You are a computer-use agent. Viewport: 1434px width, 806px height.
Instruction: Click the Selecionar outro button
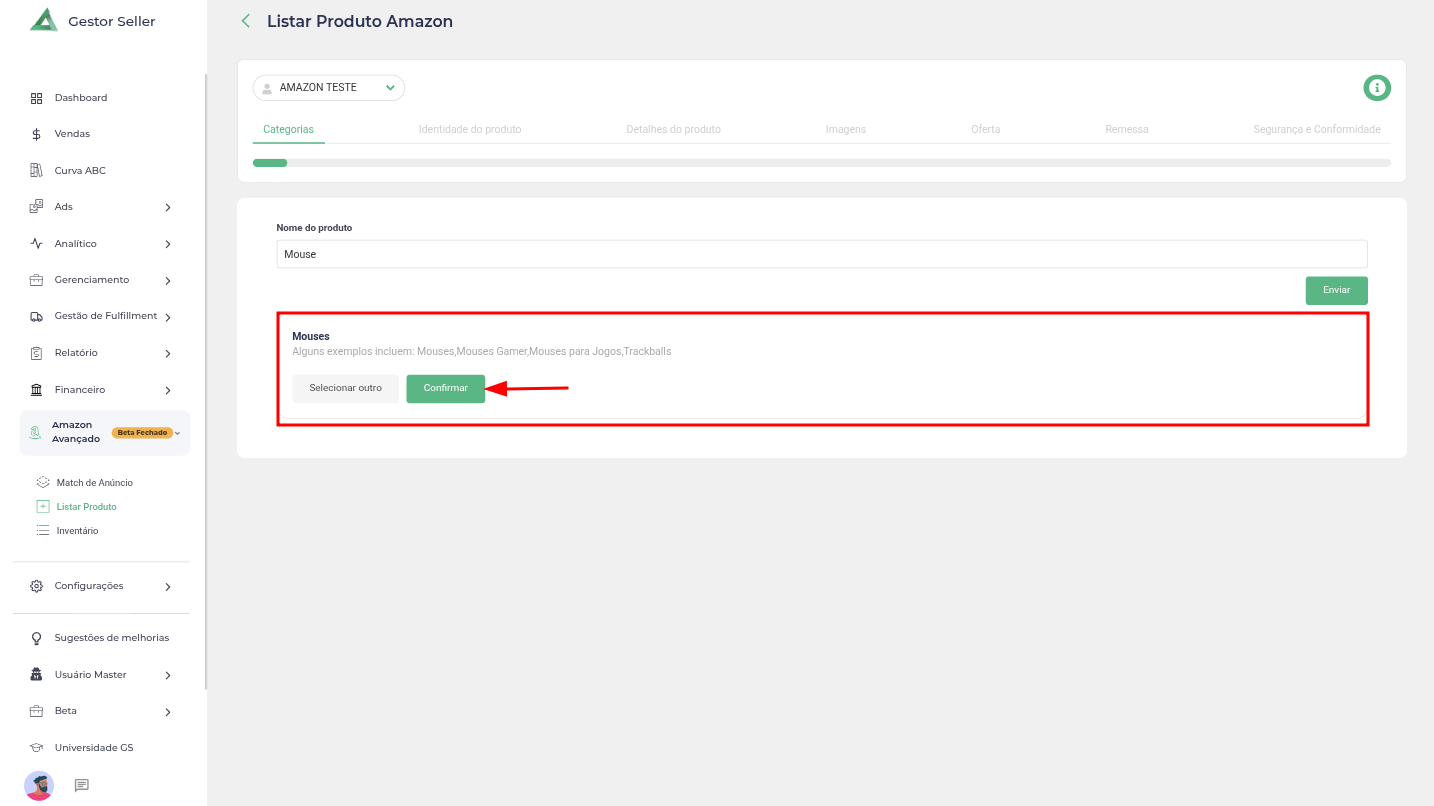pyautogui.click(x=345, y=388)
